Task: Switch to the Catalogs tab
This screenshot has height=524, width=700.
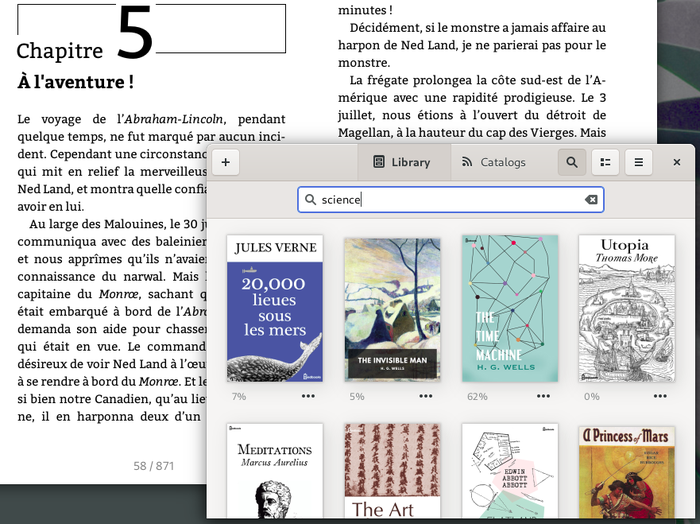Action: point(494,162)
